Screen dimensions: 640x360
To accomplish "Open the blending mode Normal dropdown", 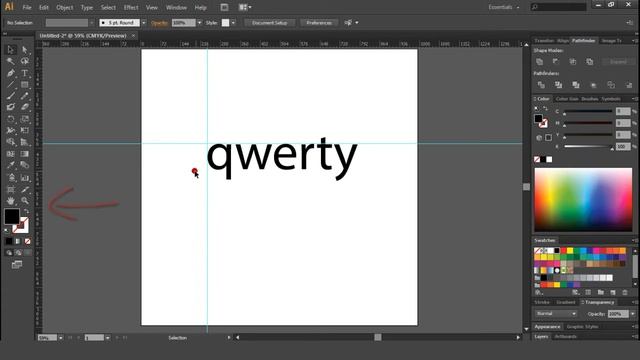I will coord(556,313).
